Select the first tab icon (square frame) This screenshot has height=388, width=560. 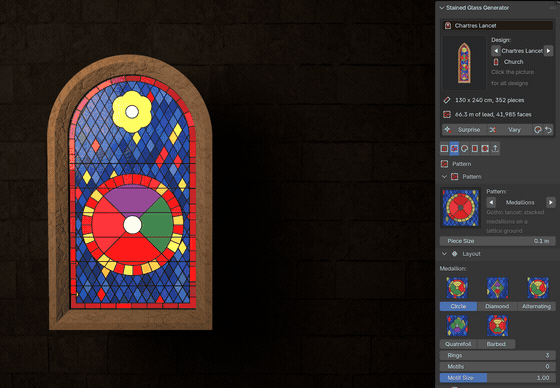coord(444,149)
